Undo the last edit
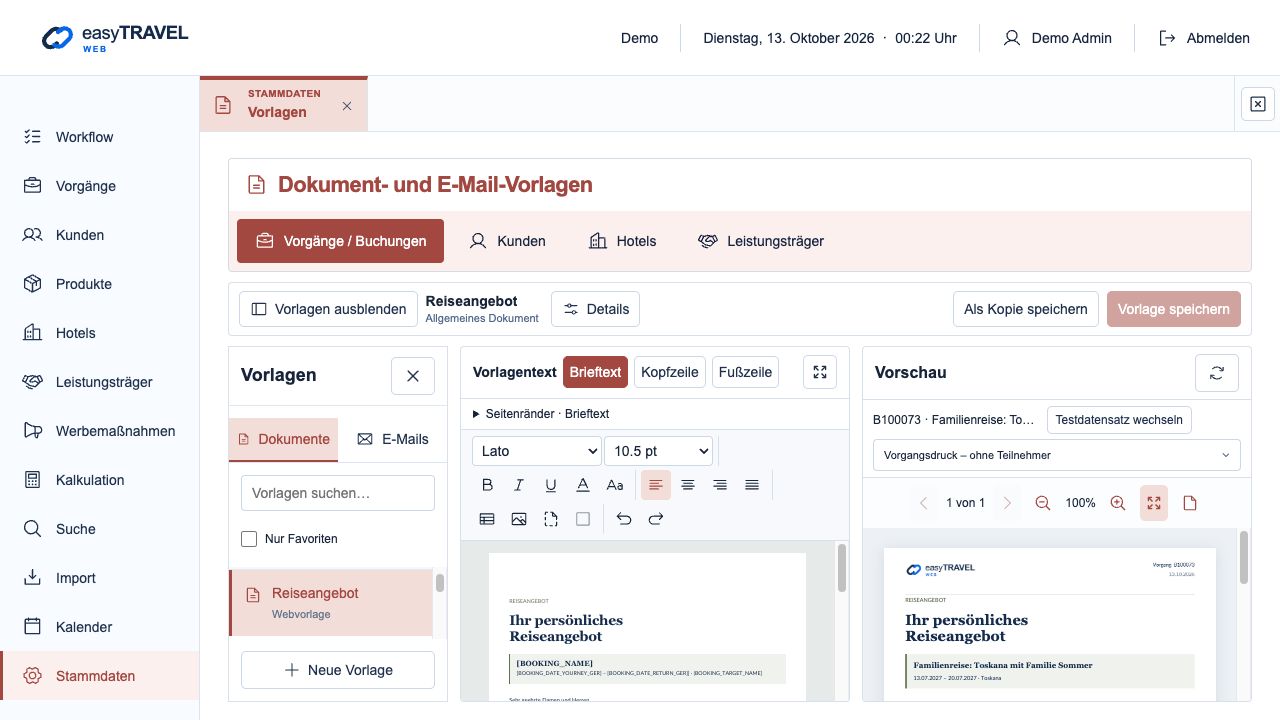Screen dimensions: 1280x720 [624, 519]
